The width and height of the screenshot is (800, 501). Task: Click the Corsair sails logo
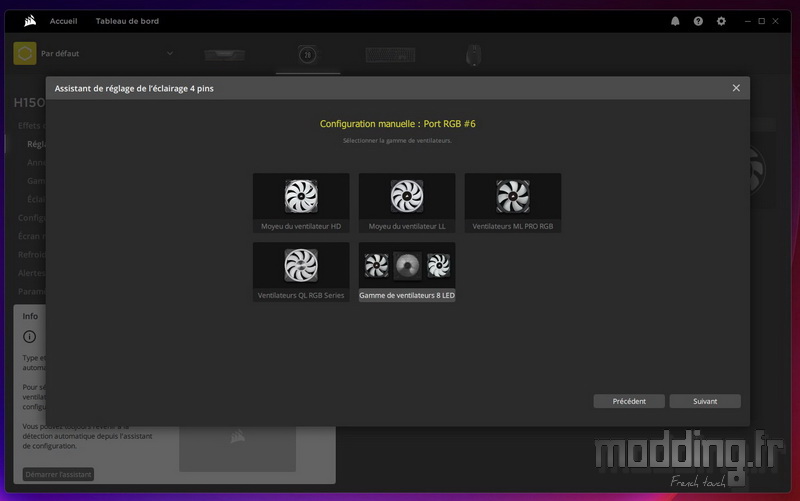(x=30, y=21)
